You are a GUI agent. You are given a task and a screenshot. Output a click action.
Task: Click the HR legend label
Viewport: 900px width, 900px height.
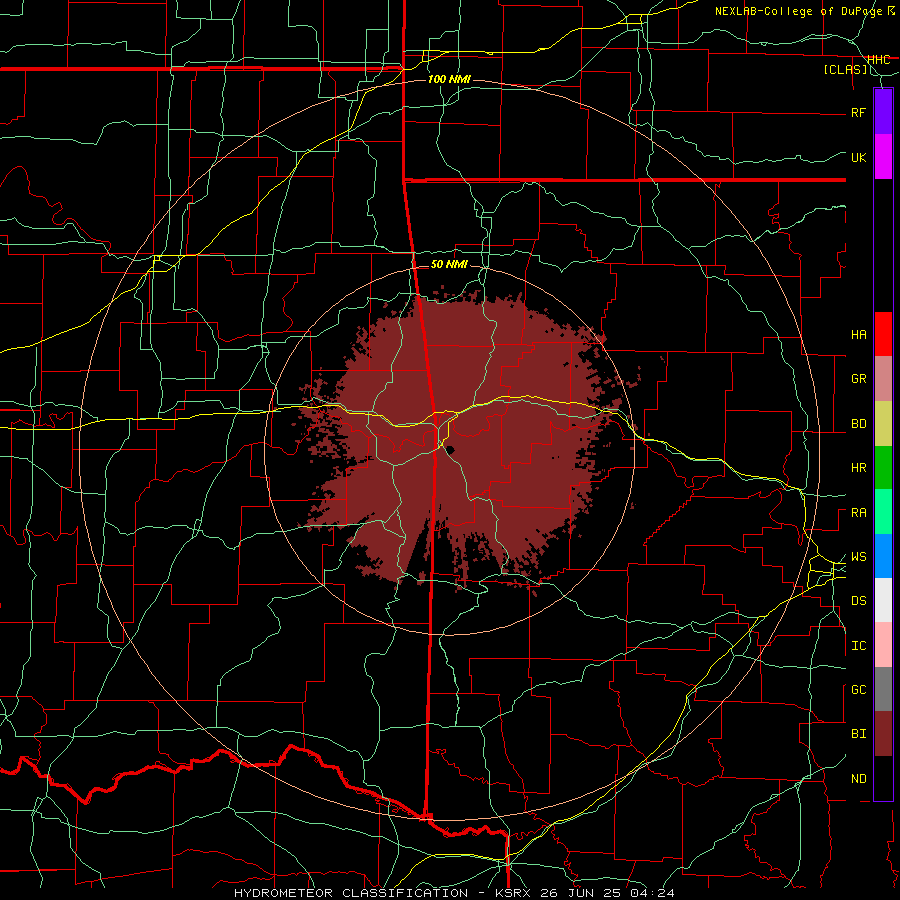coord(858,468)
